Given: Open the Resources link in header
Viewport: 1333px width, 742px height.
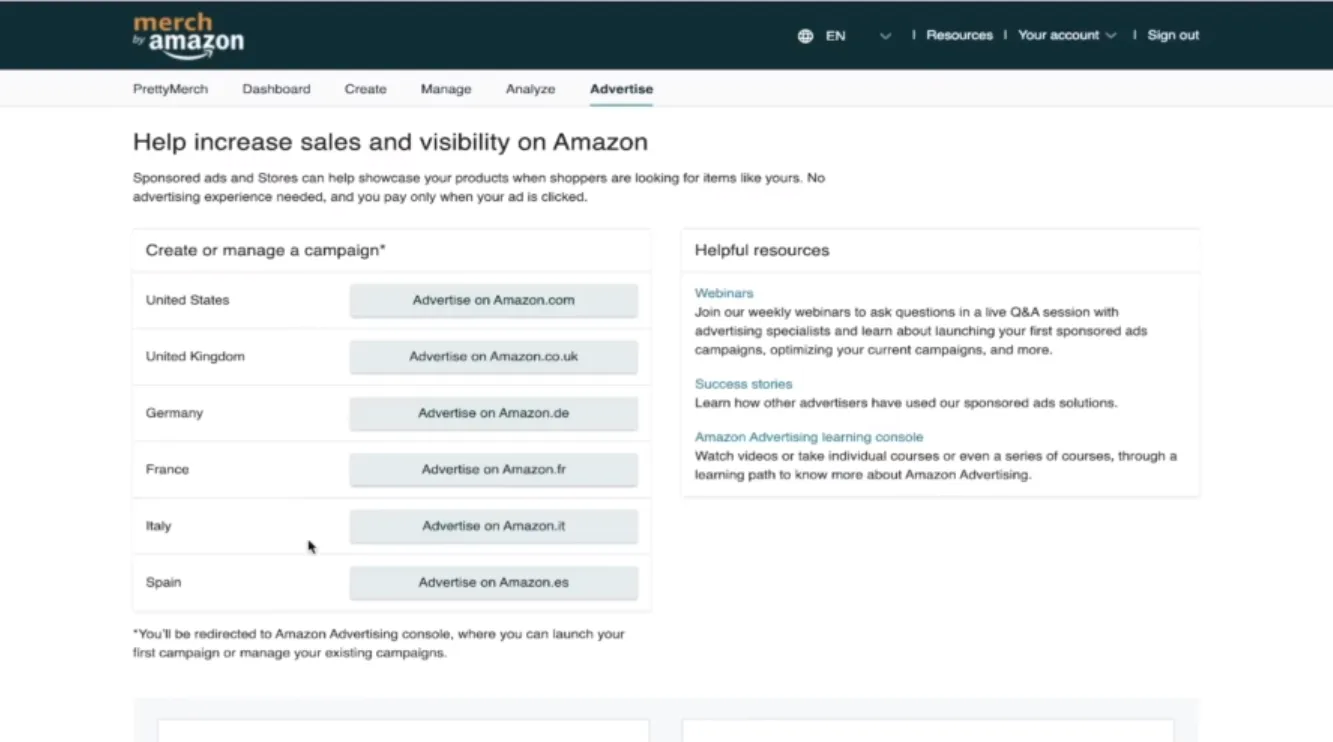Looking at the screenshot, I should click(959, 35).
